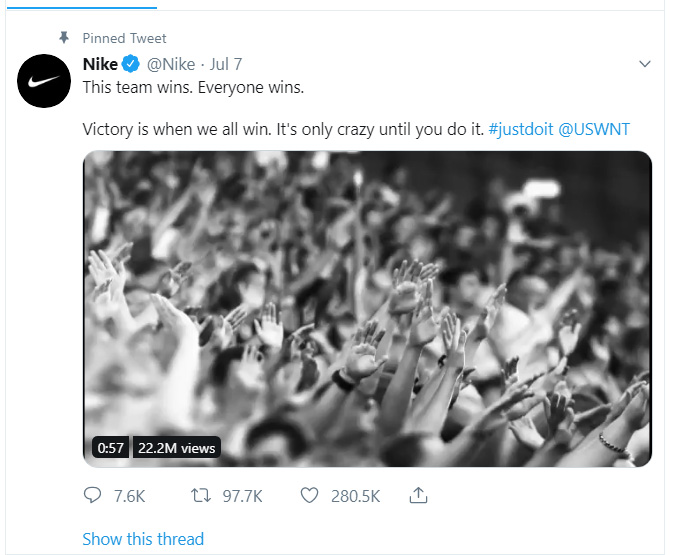This screenshot has height=555, width=673.
Task: Click the 0:57 video duration badge
Action: (110, 448)
